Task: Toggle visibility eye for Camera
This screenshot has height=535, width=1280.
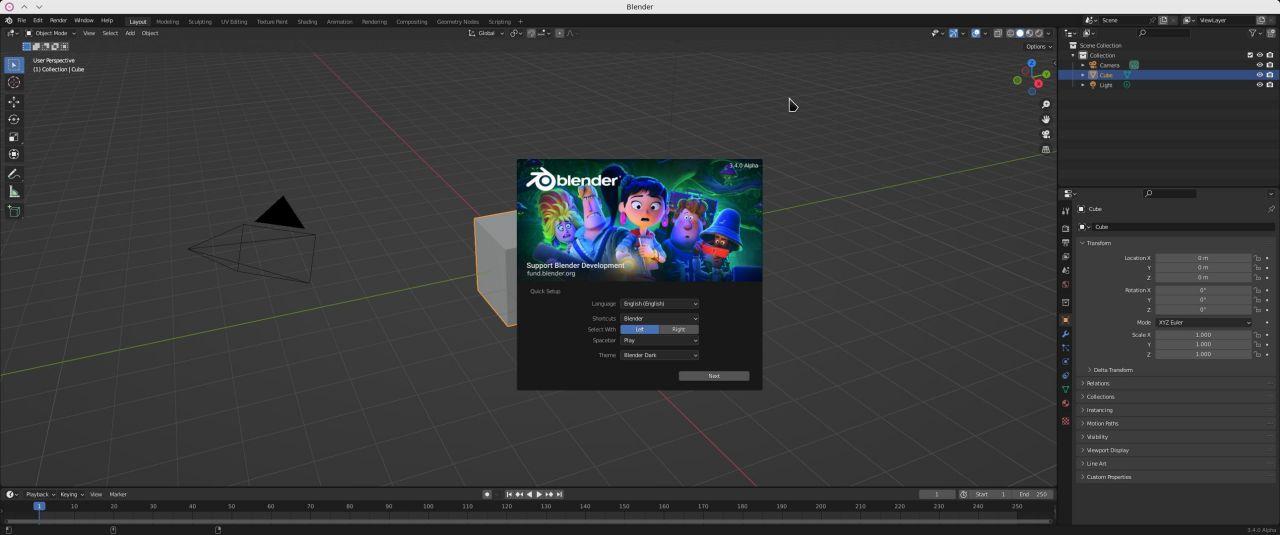Action: tap(1259, 65)
